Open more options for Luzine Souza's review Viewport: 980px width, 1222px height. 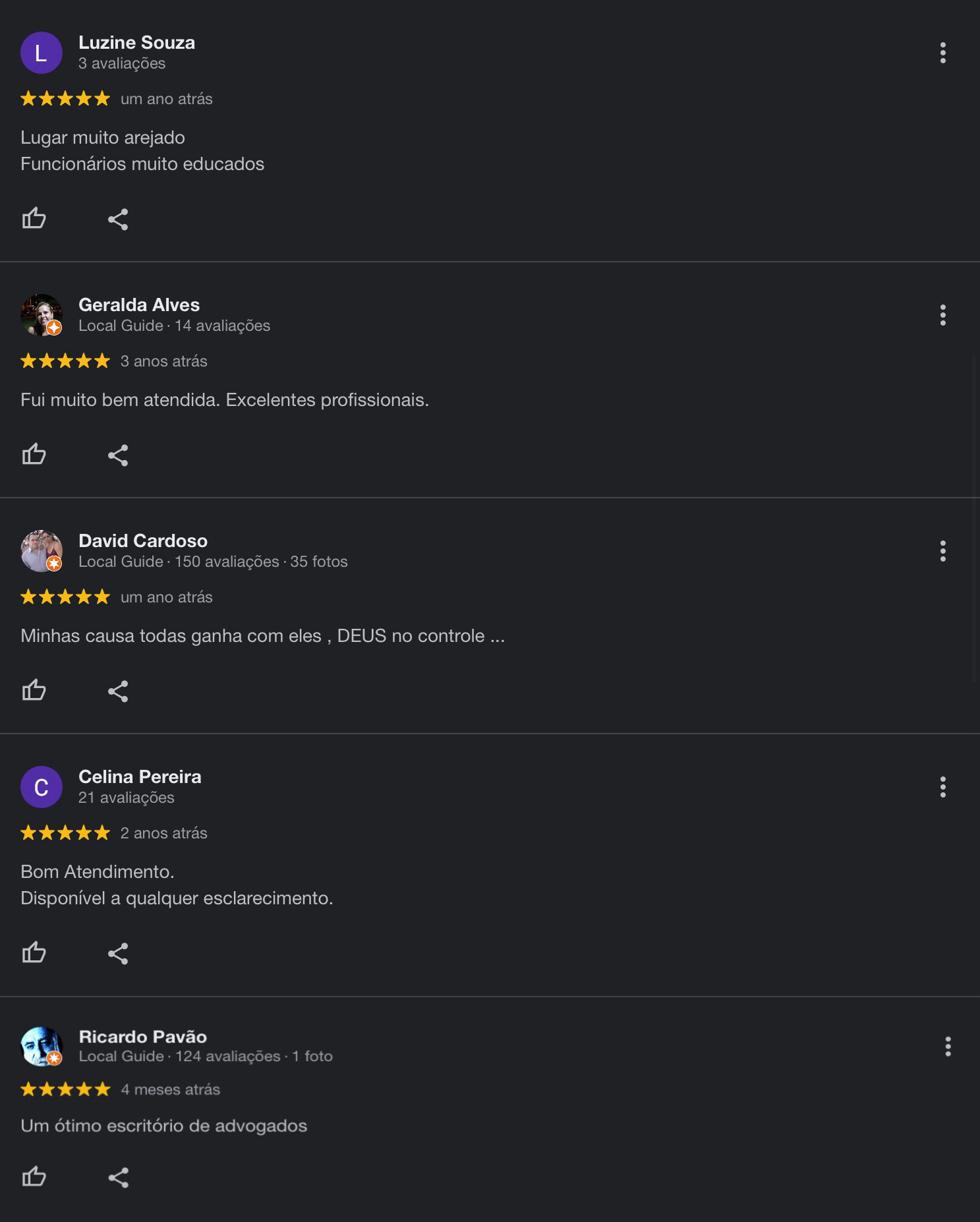pos(942,53)
